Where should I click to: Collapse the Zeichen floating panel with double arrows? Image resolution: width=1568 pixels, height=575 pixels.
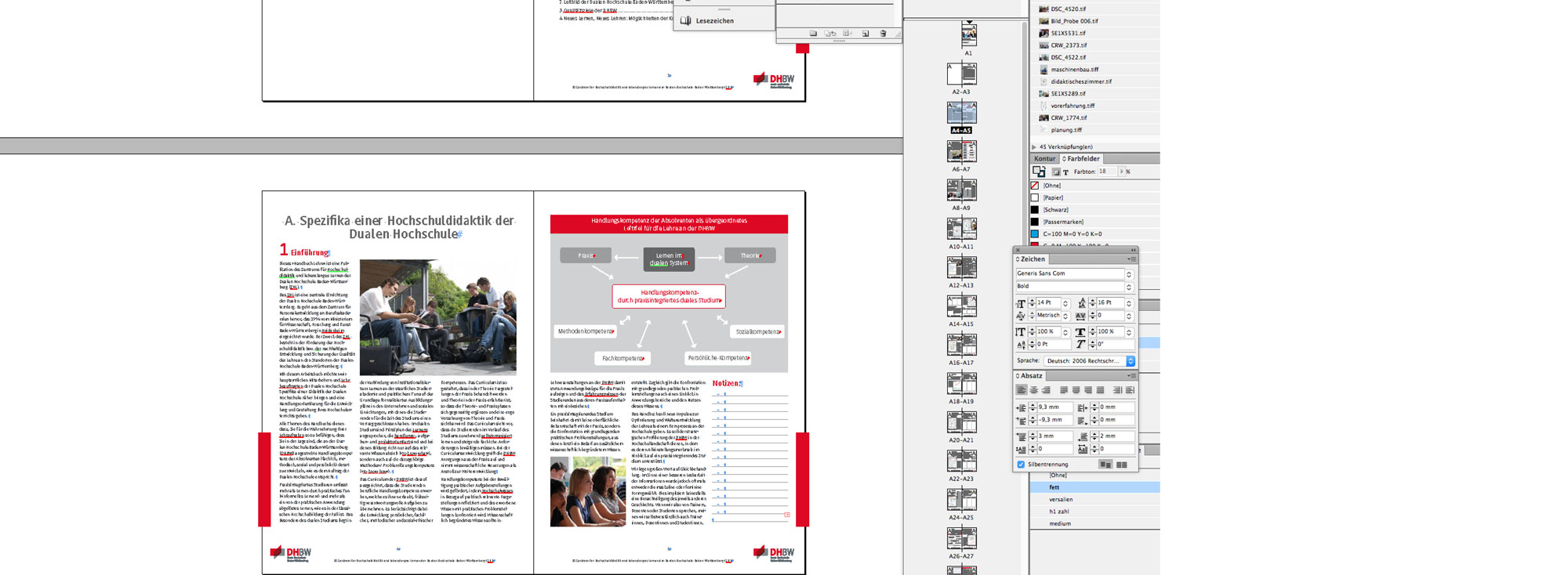[1132, 250]
